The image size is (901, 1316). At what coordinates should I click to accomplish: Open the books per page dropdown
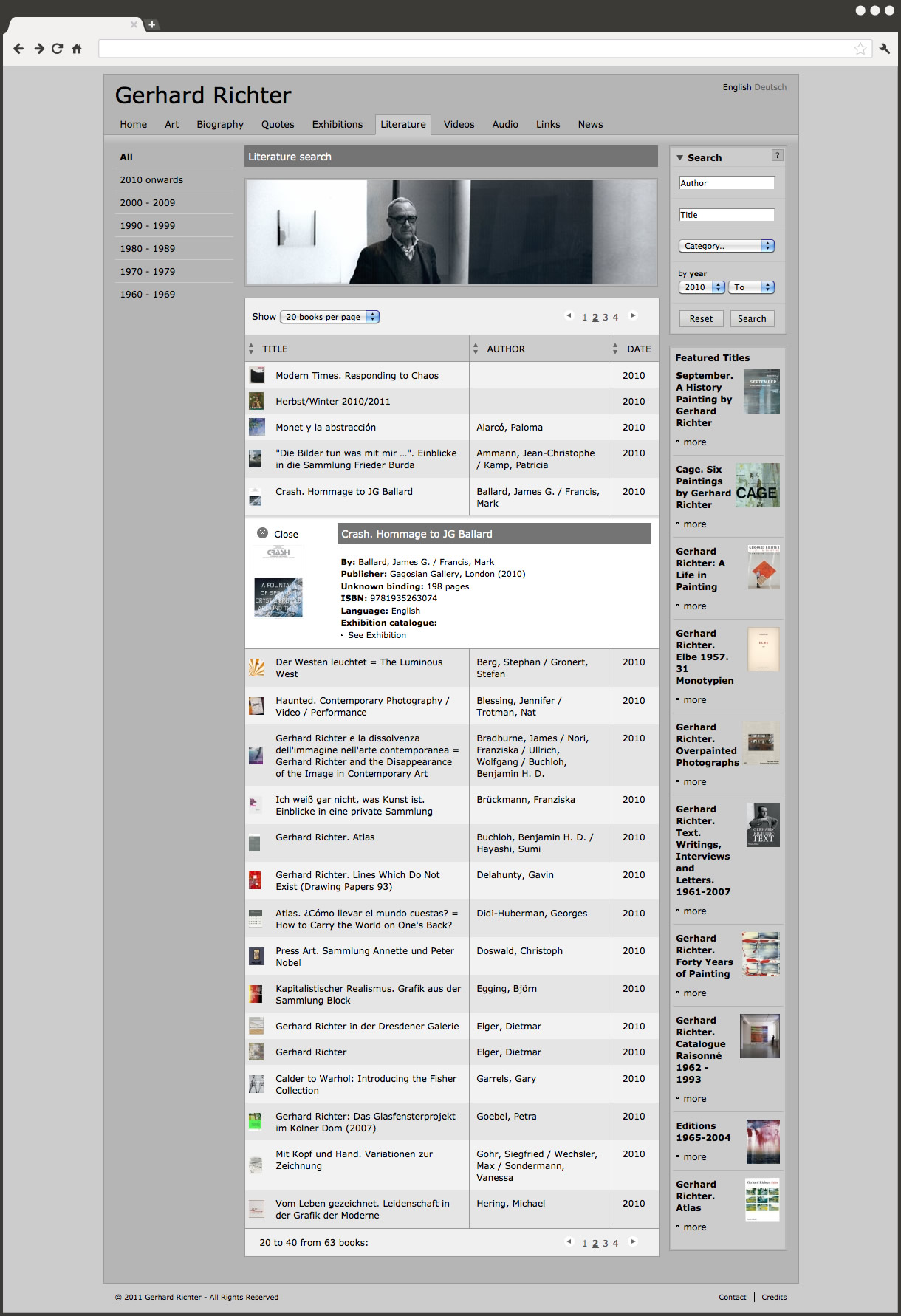(x=330, y=317)
